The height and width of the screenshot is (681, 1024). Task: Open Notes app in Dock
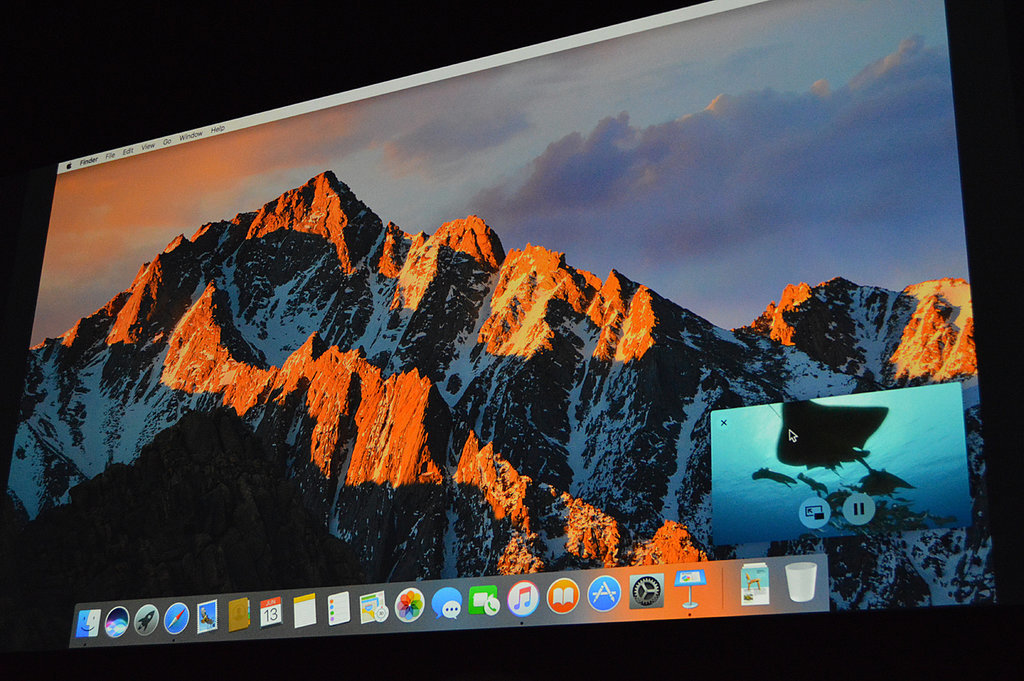click(304, 610)
